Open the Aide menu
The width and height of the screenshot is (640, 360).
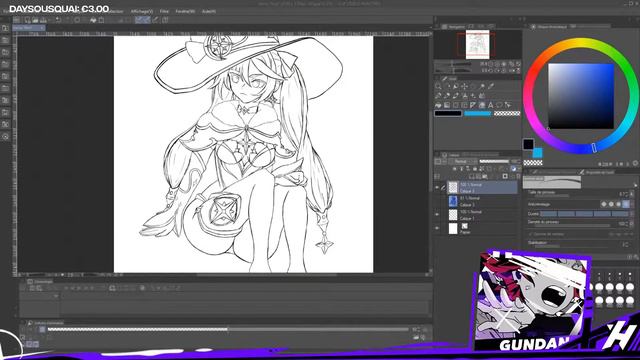(x=209, y=11)
